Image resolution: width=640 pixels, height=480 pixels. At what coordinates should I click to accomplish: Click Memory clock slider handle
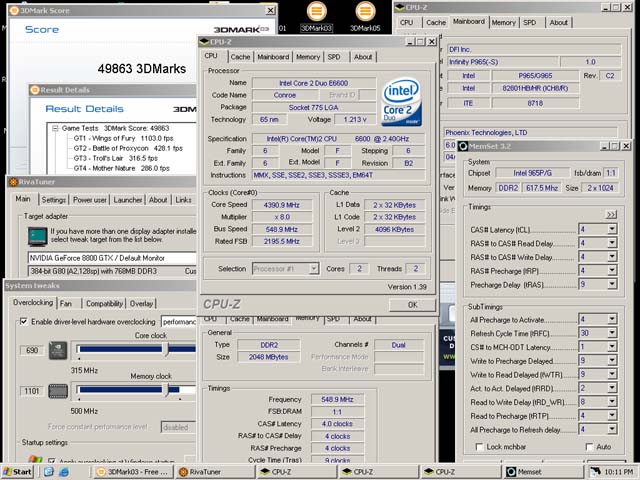165,390
